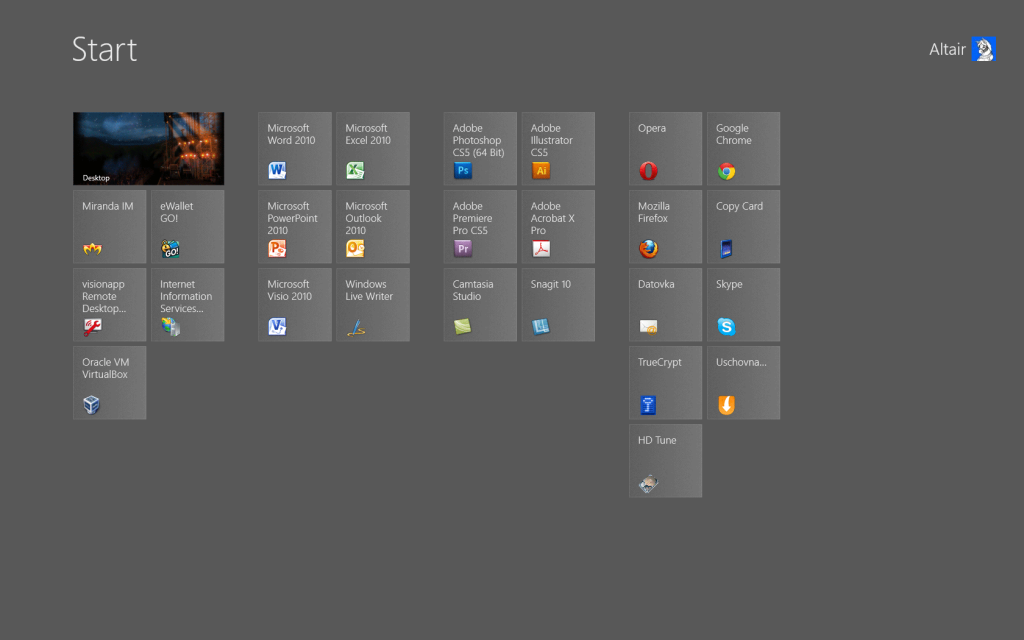Open Microsoft PowerPoint 2010 tile
This screenshot has width=1024, height=640.
(x=295, y=227)
